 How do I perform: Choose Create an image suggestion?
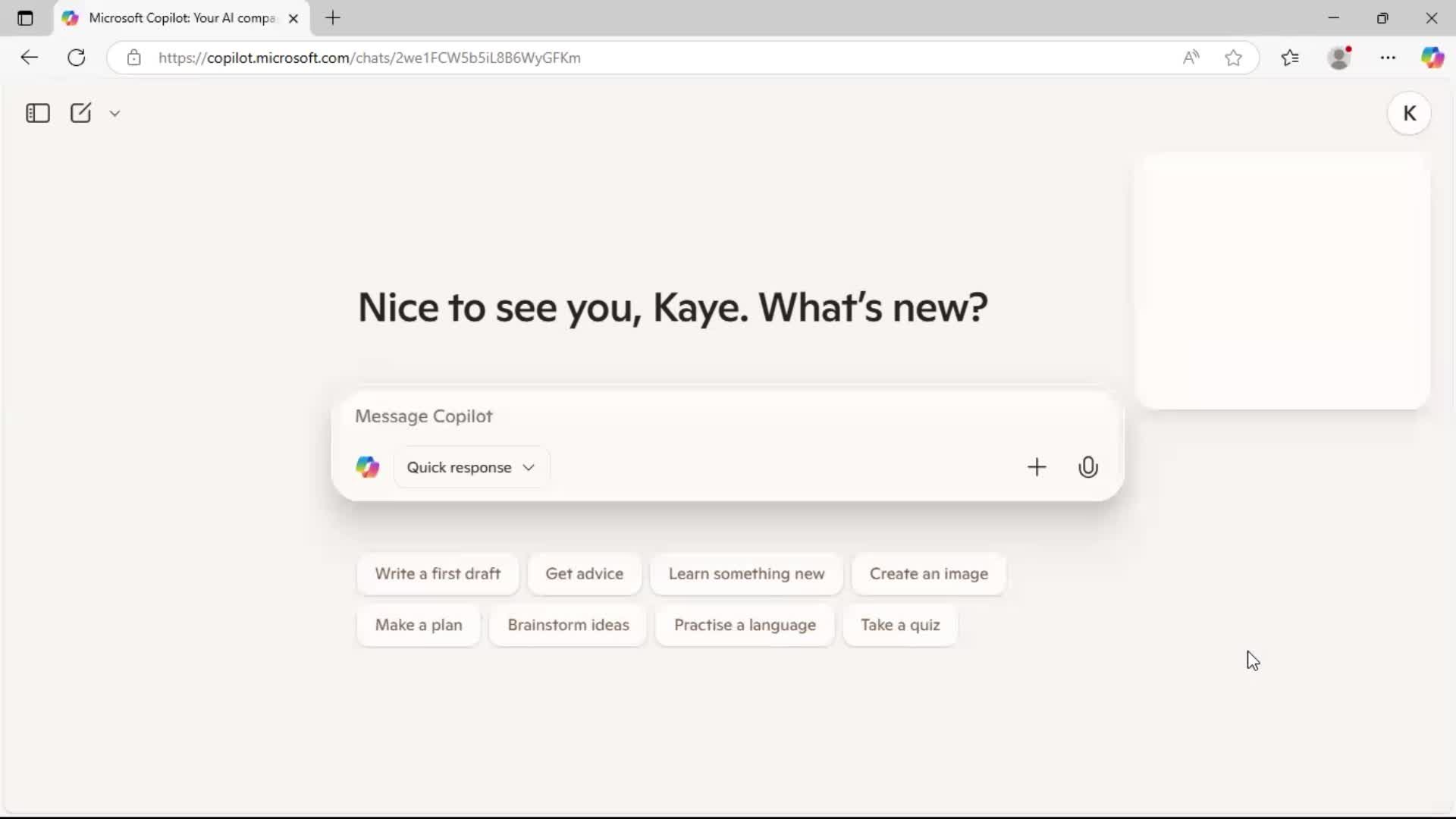(929, 574)
